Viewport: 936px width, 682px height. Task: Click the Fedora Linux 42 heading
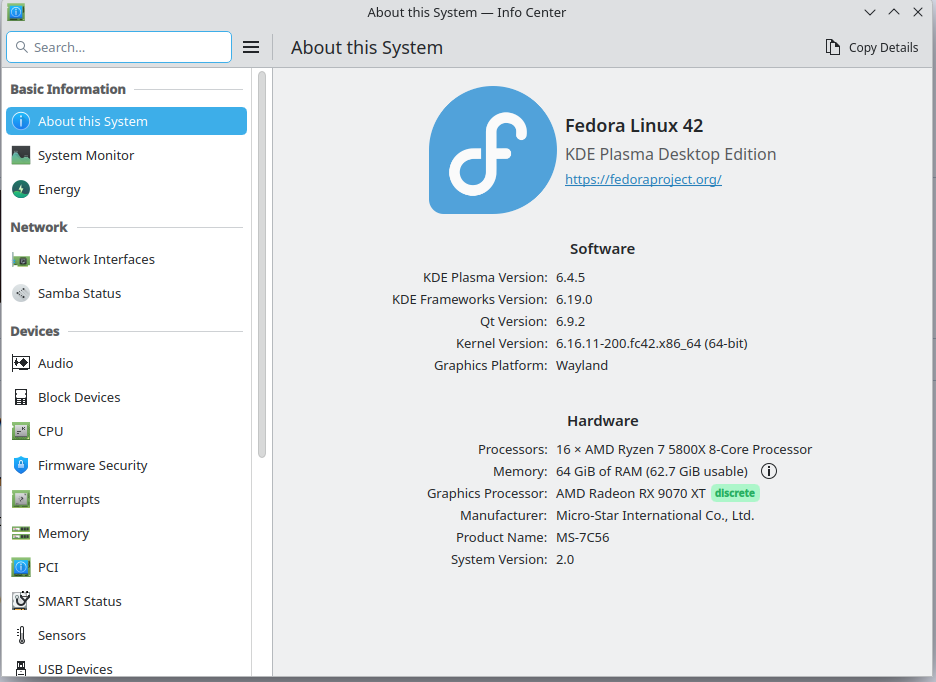pyautogui.click(x=634, y=126)
